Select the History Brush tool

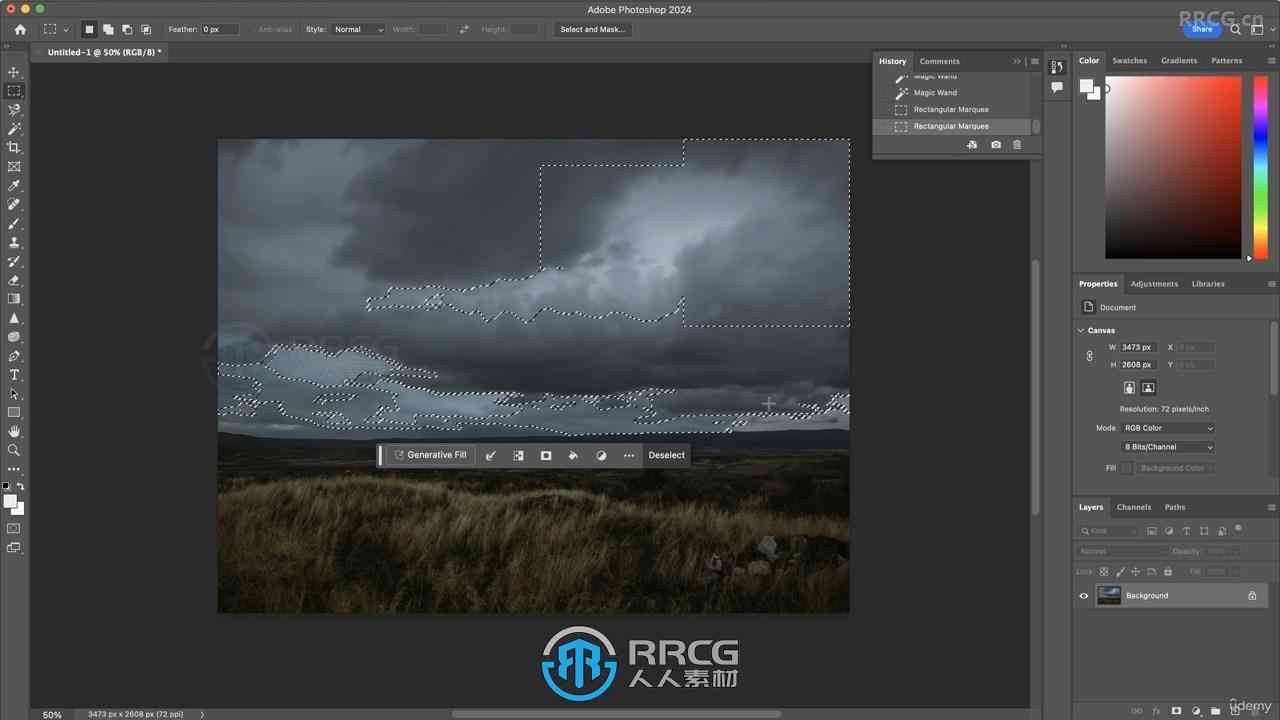14,262
